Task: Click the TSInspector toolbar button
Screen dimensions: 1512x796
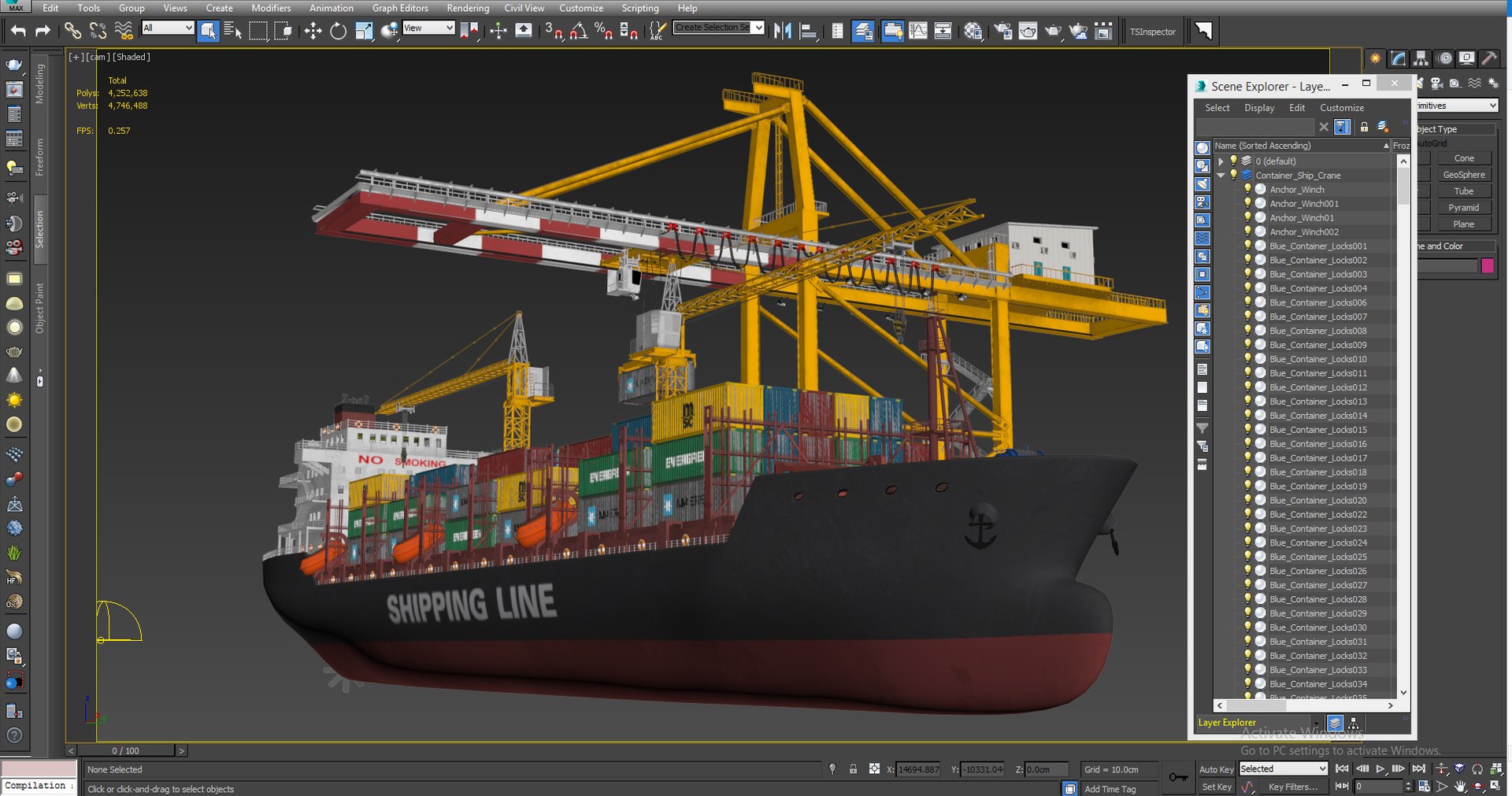Action: click(x=1152, y=31)
